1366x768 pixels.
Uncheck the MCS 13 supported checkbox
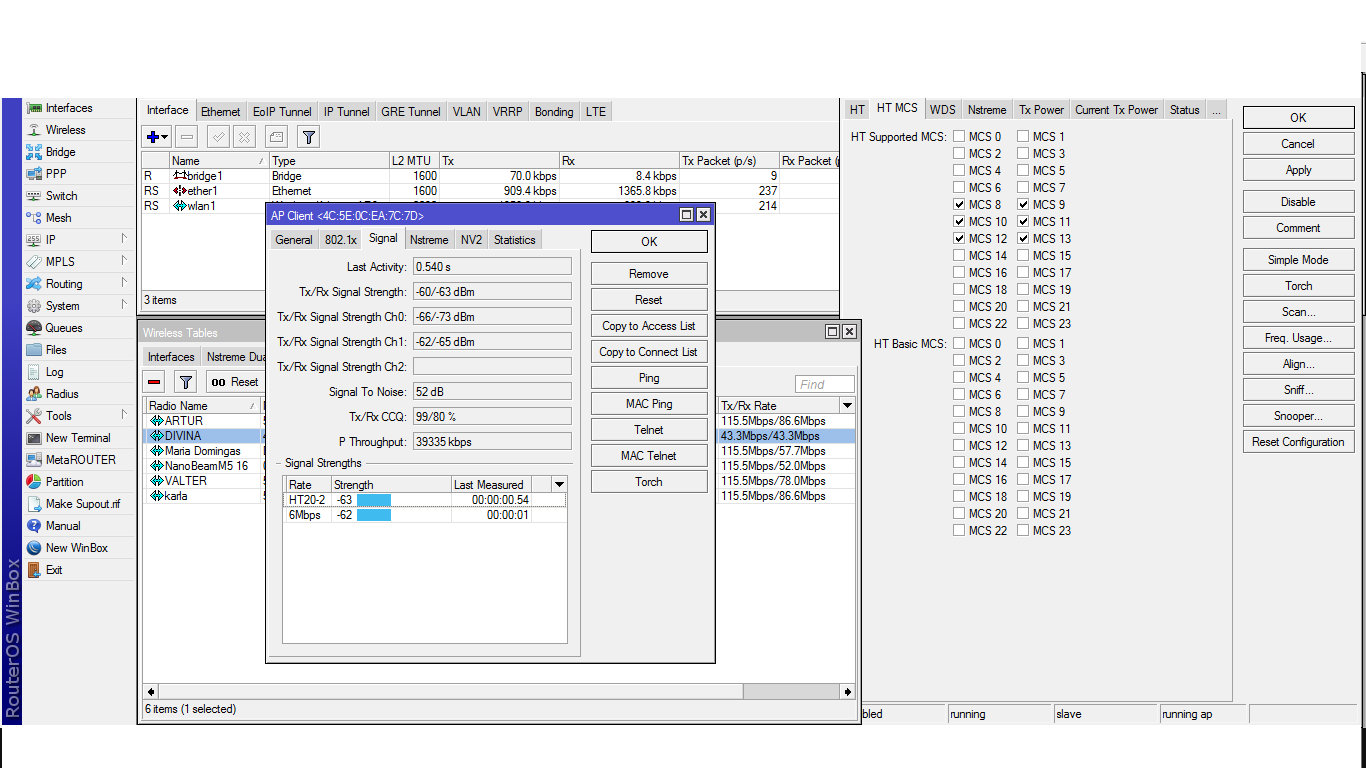(x=1023, y=239)
